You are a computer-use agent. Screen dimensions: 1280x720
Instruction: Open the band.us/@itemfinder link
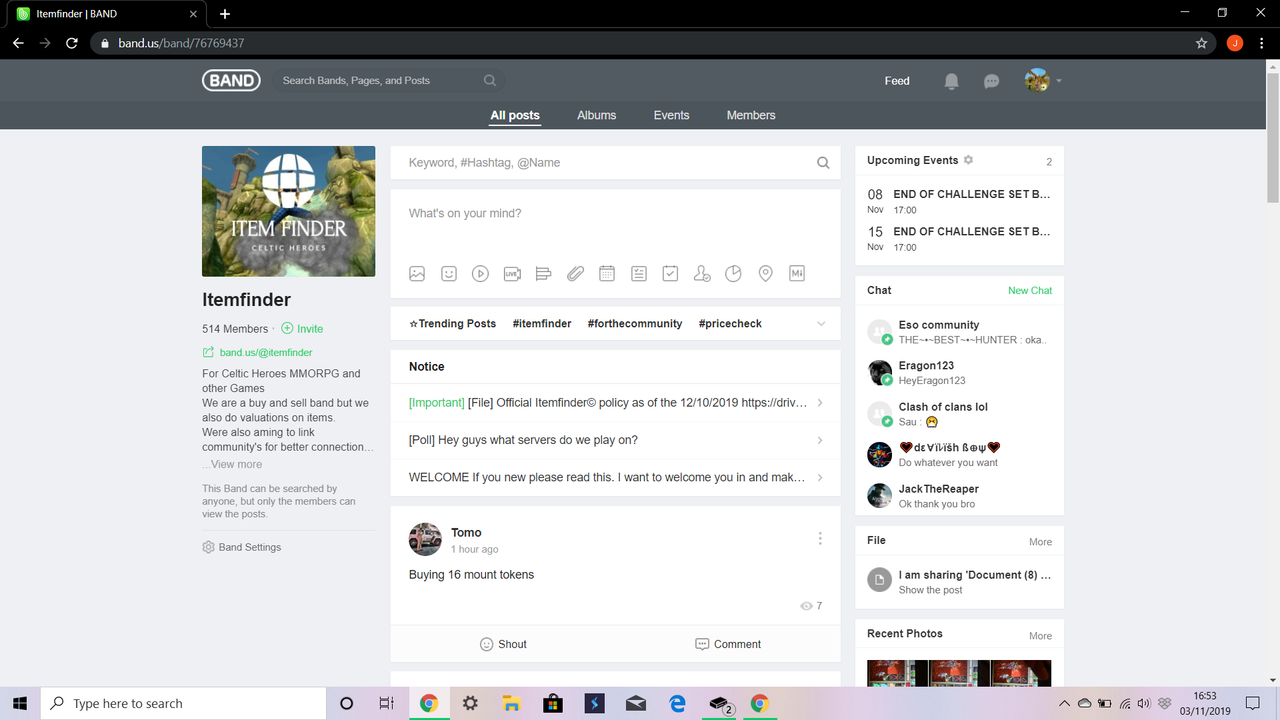[x=258, y=352]
